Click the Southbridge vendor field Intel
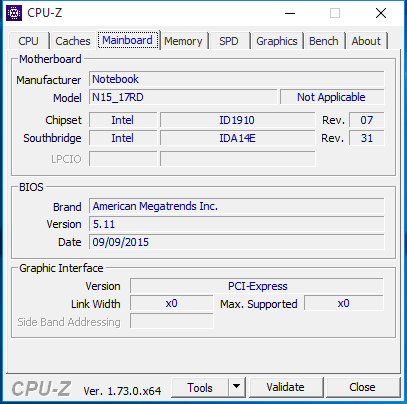 pyautogui.click(x=123, y=138)
